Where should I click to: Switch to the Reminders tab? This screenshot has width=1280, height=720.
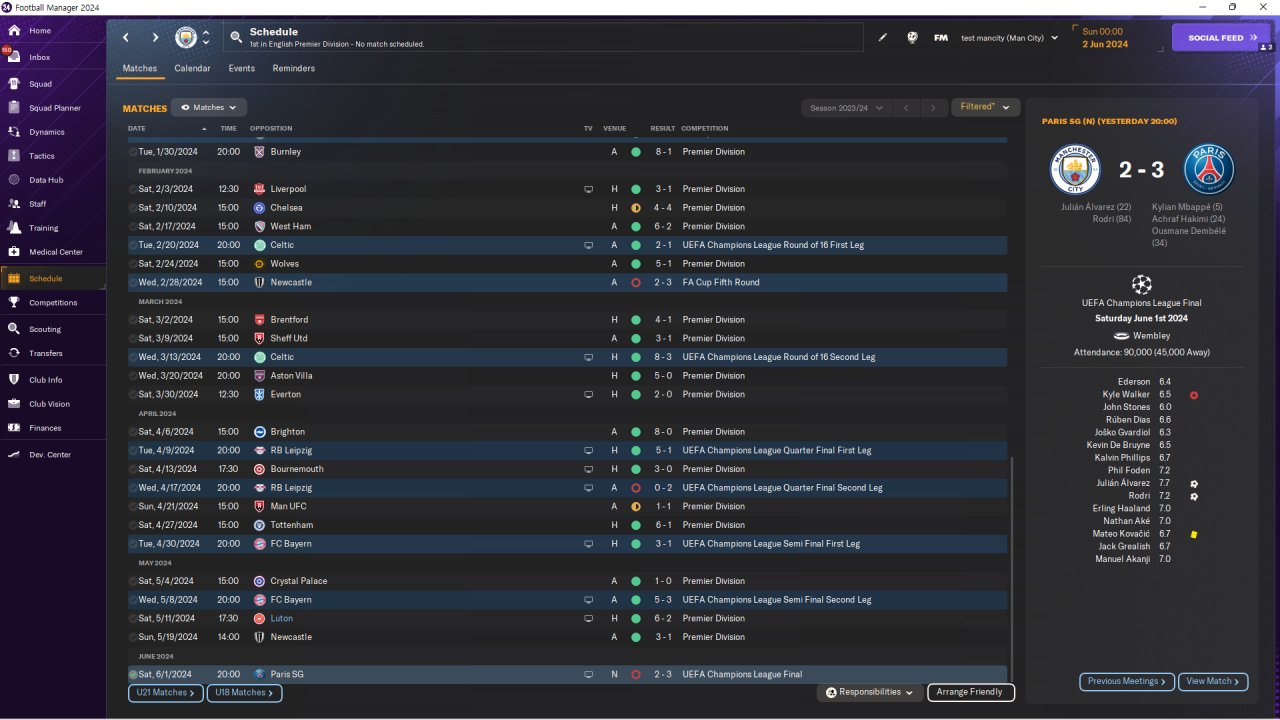point(294,68)
